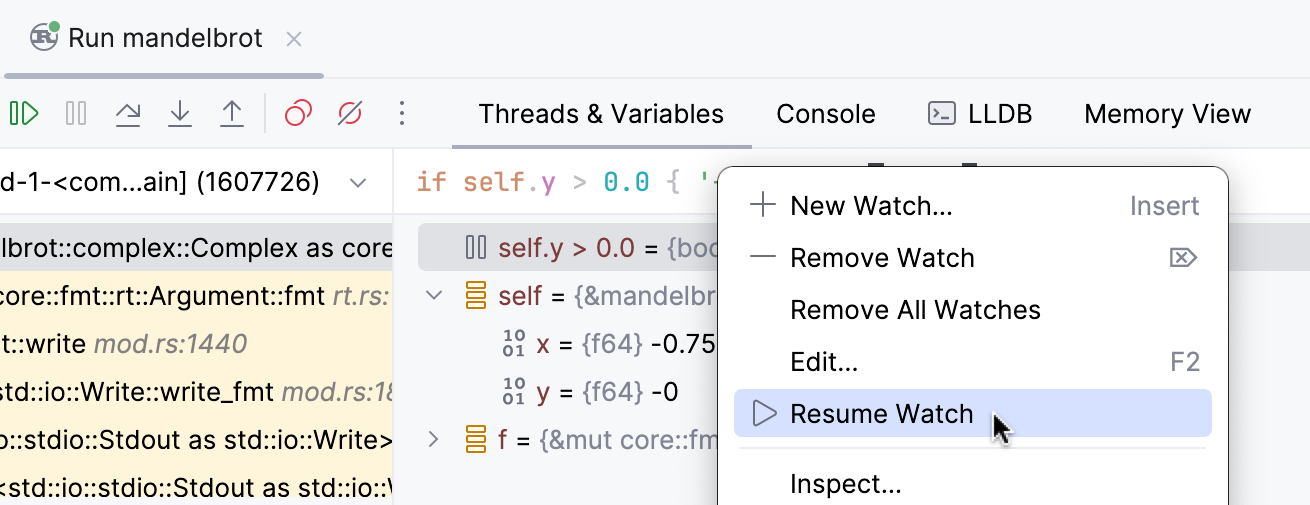The image size is (1310, 505).
Task: Close the Run mandelbrot tab
Action: (x=294, y=40)
